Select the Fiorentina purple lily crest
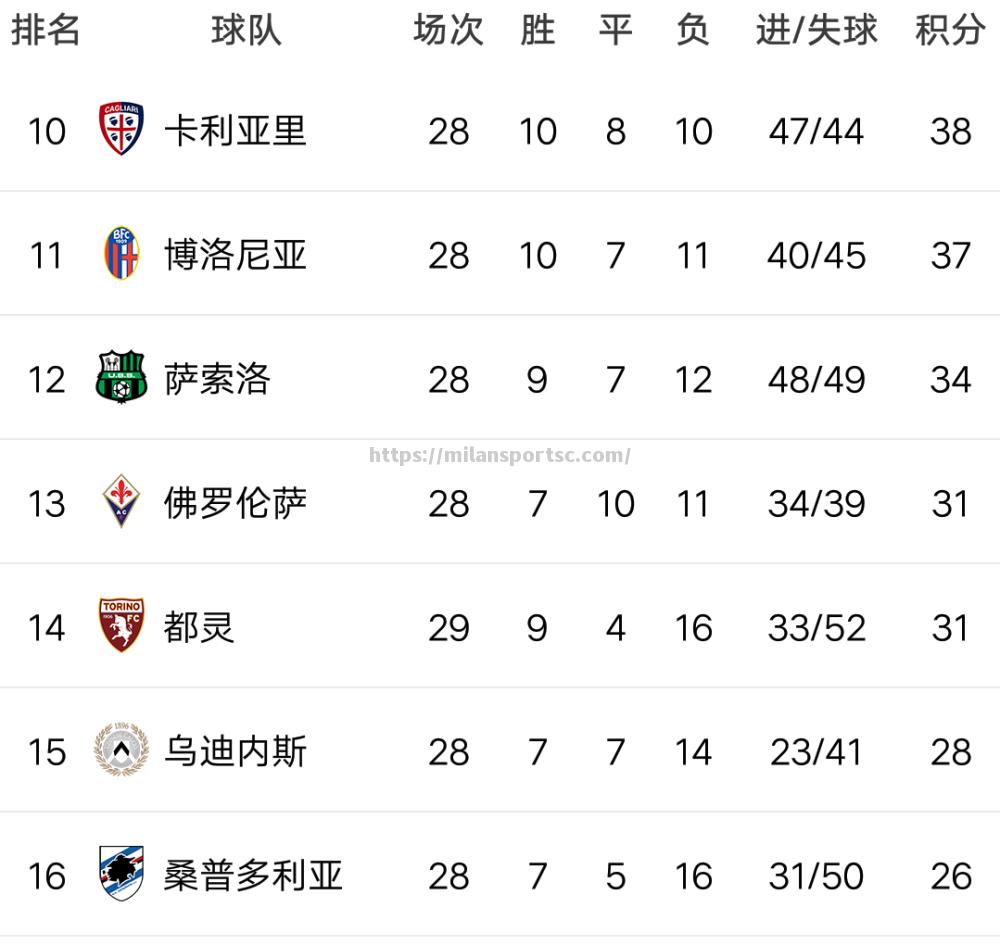The height and width of the screenshot is (945, 1000). 121,501
